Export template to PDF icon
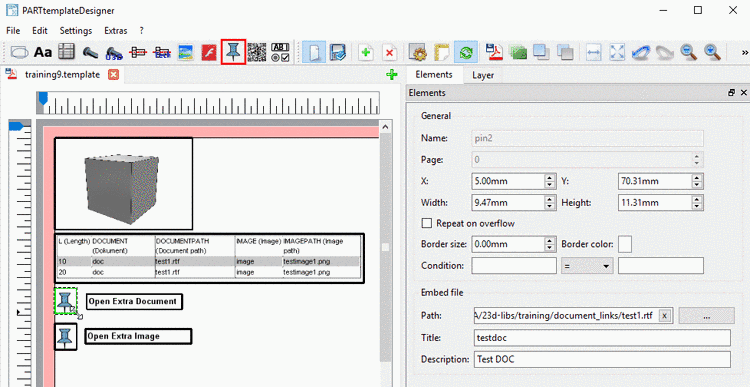 [494, 52]
